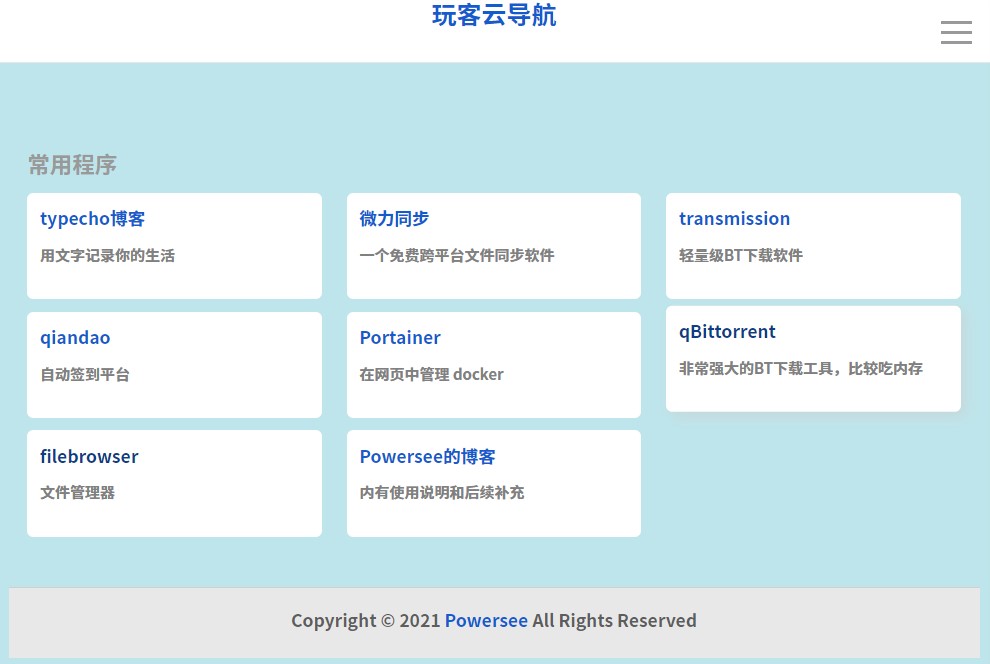Click the description 一个免费跨平台文件同步软件
This screenshot has height=664, width=990.
(x=457, y=256)
